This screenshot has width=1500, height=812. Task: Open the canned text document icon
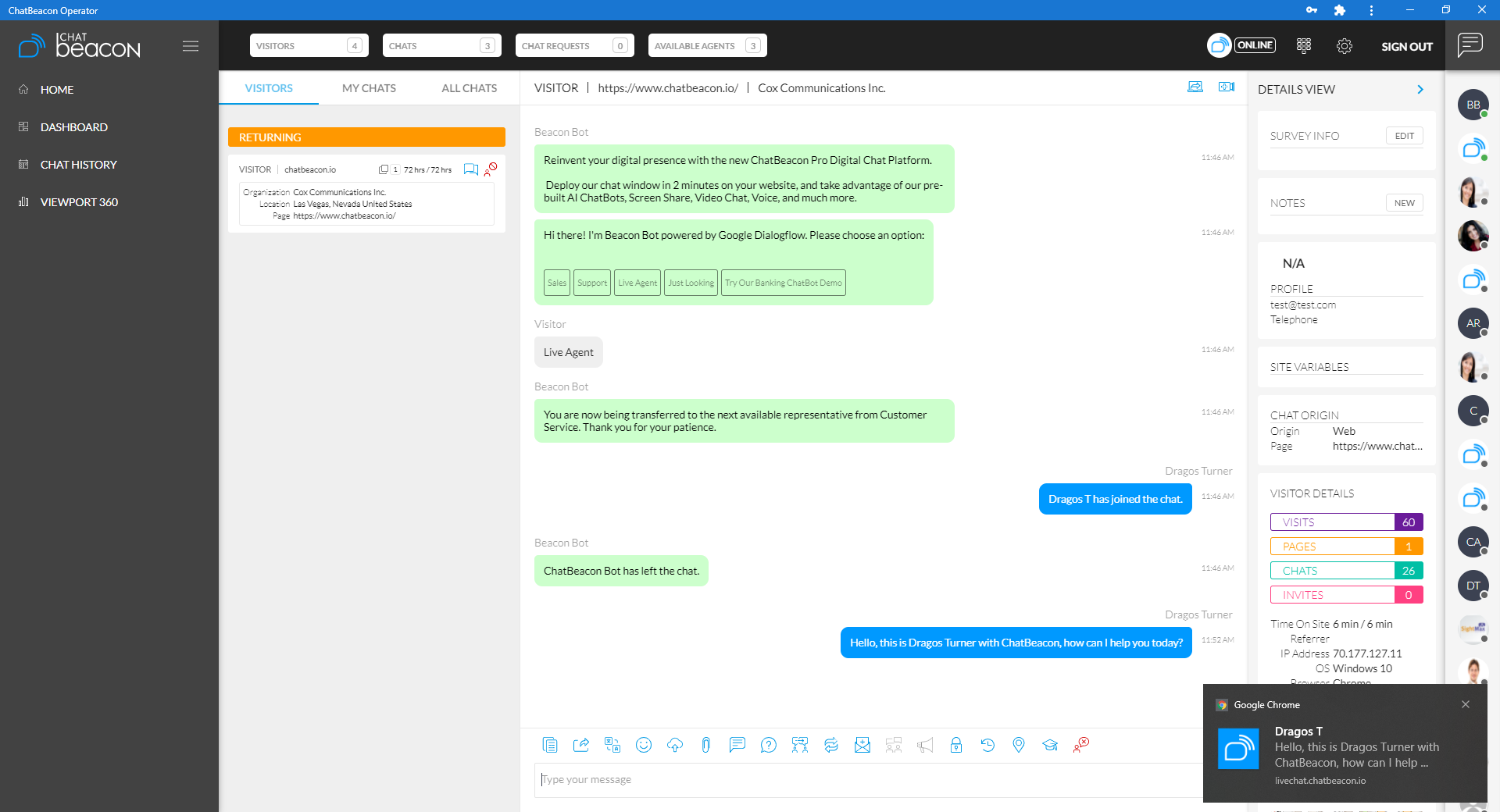550,745
